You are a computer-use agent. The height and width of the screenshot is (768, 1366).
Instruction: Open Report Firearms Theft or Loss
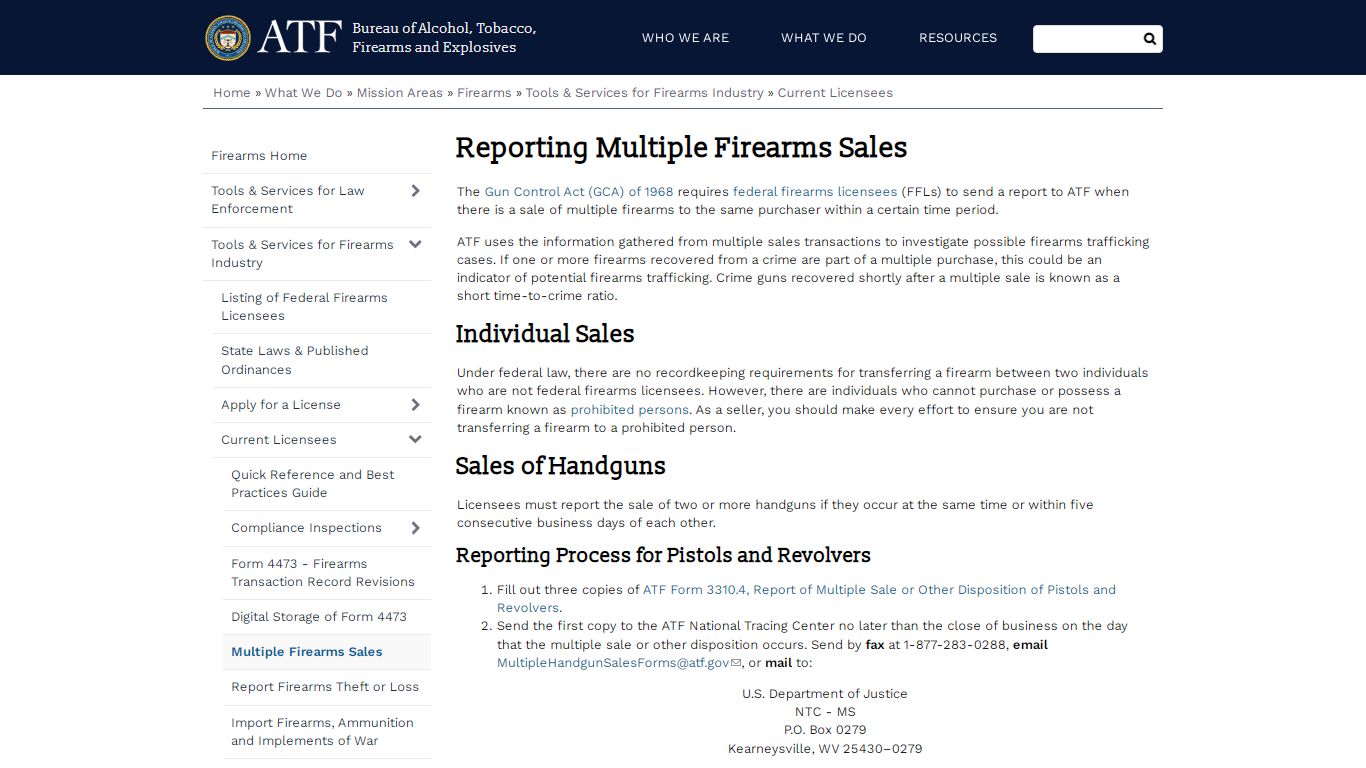tap(325, 687)
